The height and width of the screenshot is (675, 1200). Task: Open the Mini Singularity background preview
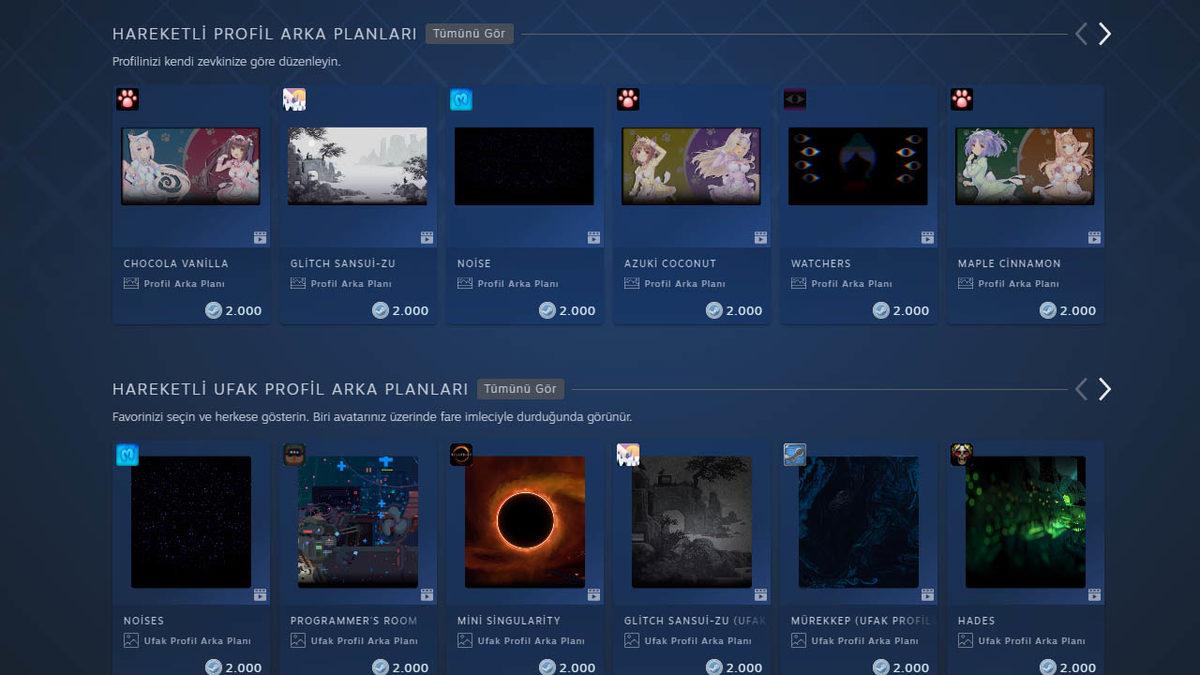click(x=524, y=521)
